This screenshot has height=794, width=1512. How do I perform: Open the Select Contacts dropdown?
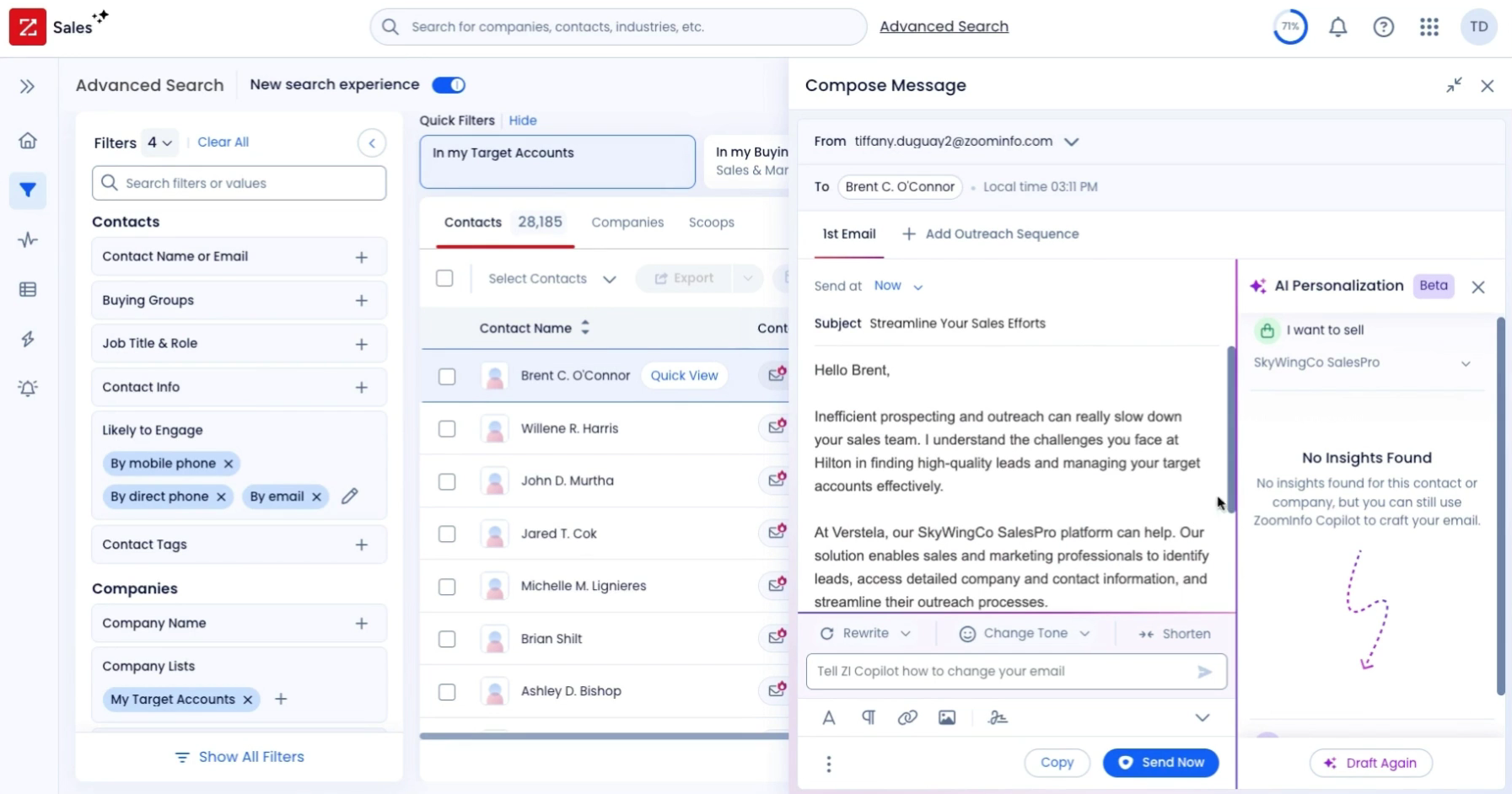coord(552,279)
